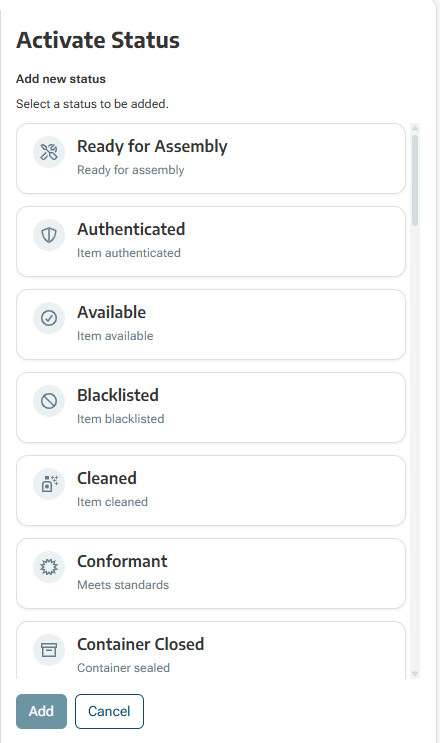Select the Ready for Assembly status card
The height and width of the screenshot is (743, 440).
[x=211, y=158]
